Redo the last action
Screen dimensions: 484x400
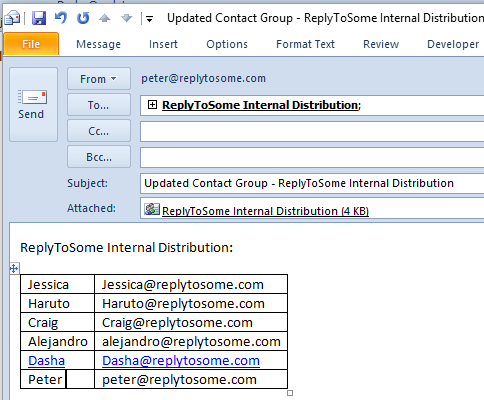coord(83,18)
